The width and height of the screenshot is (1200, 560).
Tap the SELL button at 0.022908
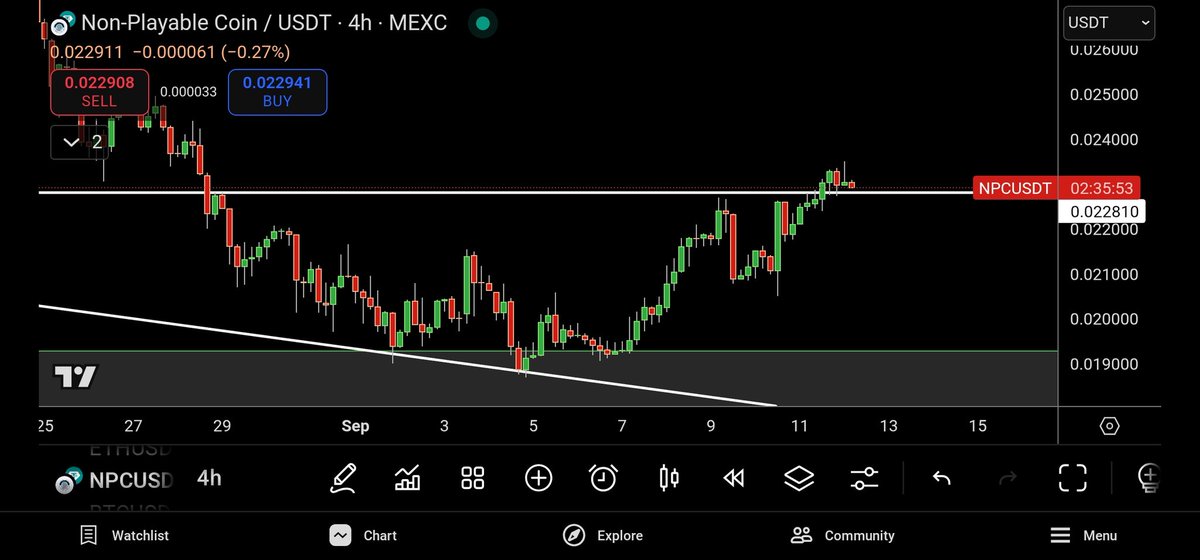tap(99, 91)
